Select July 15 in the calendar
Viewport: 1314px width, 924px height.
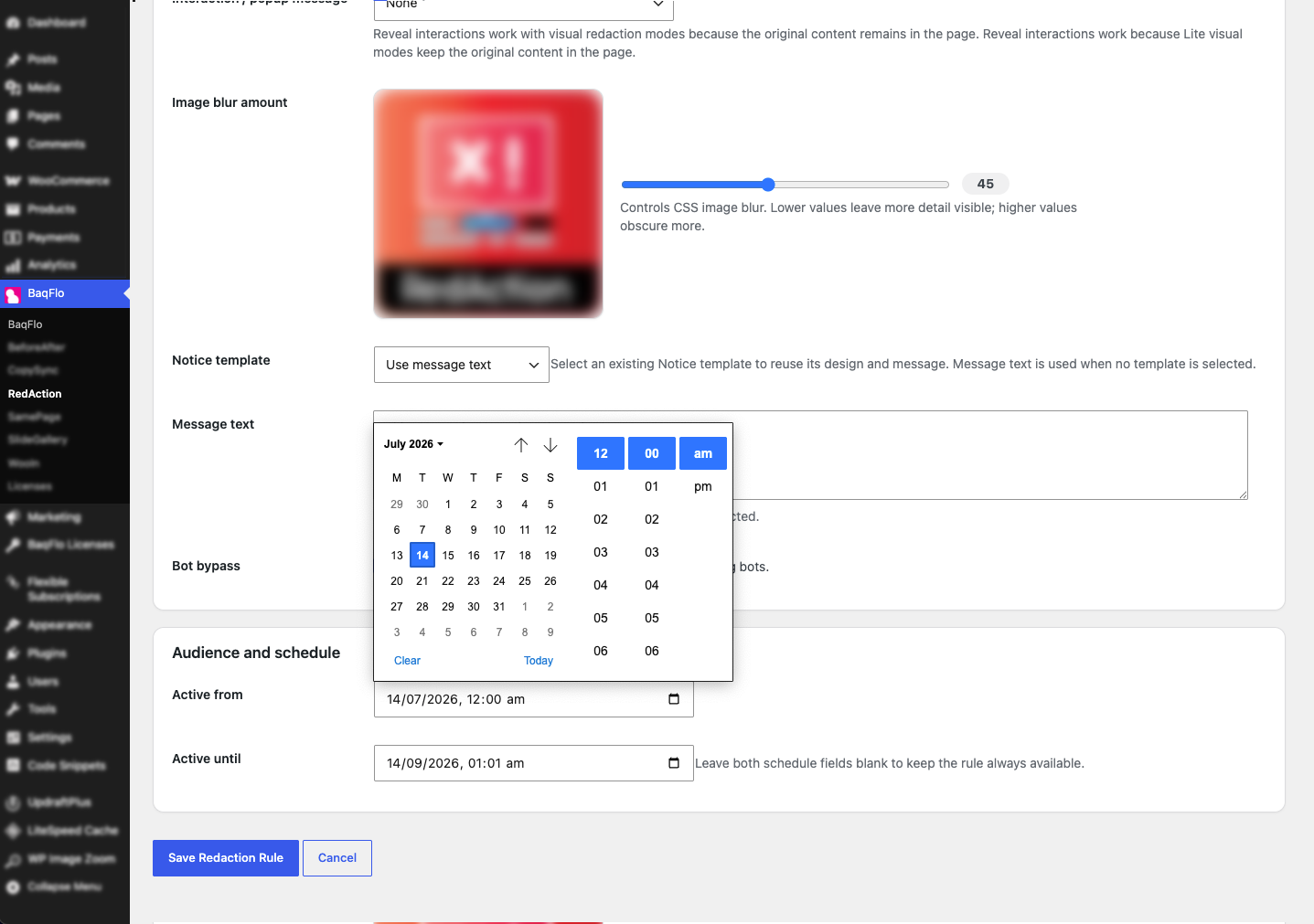pyautogui.click(x=448, y=556)
